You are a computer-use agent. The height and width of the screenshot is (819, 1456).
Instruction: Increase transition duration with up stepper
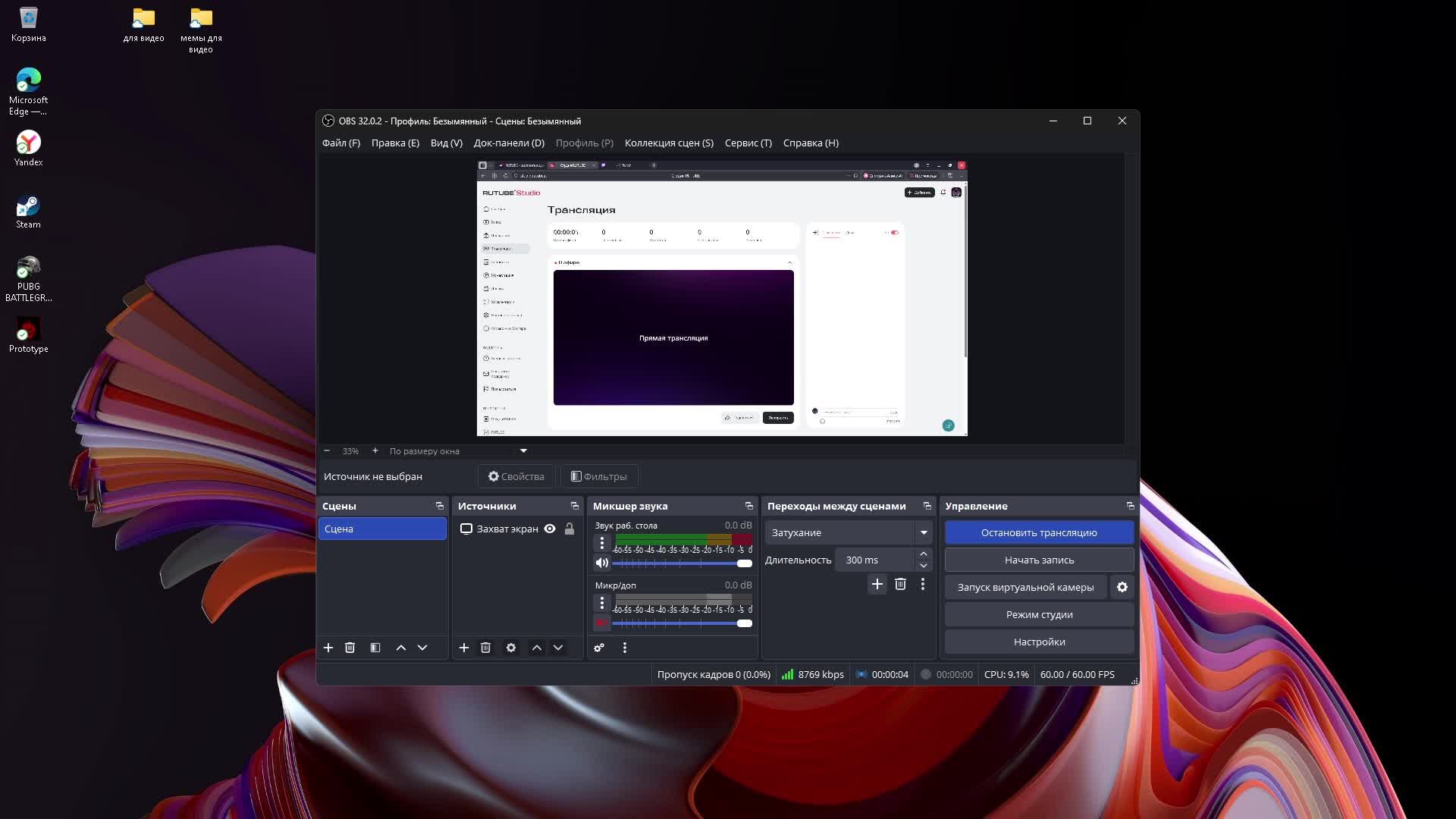[924, 554]
